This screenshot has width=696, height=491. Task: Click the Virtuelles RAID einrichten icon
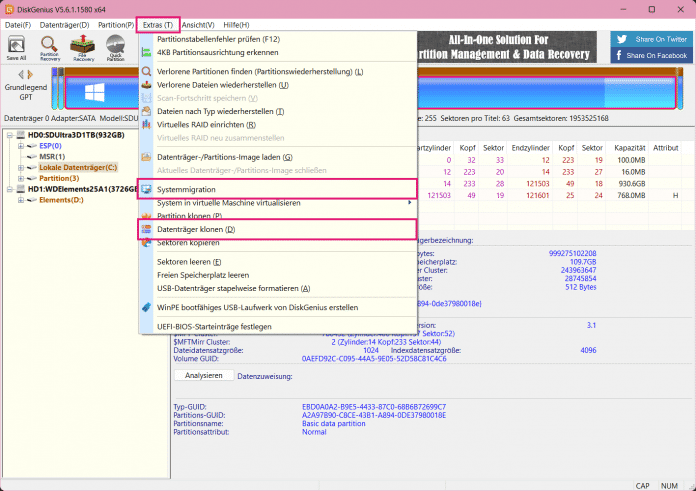click(x=147, y=124)
